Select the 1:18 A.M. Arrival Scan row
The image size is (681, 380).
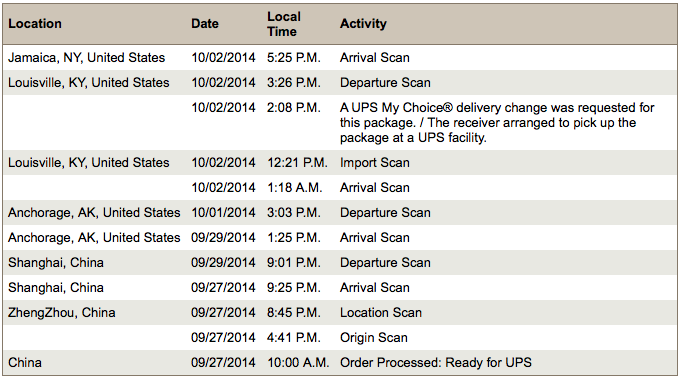340,188
